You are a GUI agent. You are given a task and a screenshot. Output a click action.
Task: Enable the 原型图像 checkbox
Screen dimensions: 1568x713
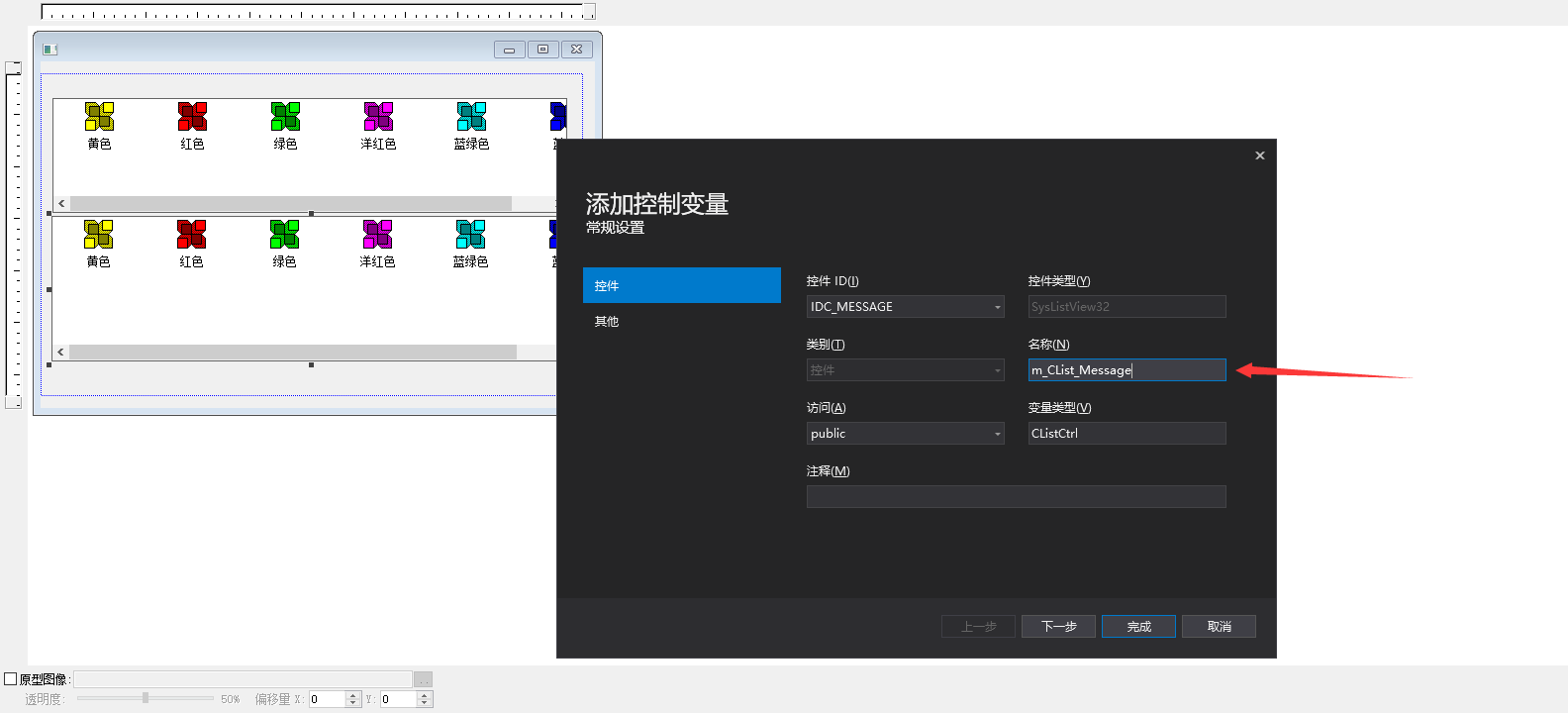[x=11, y=679]
